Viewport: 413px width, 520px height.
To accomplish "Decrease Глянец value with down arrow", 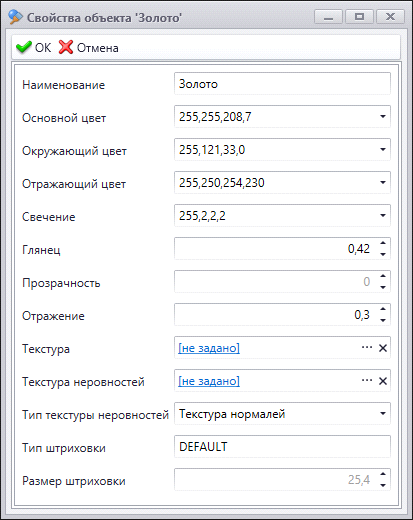I will 383,254.
